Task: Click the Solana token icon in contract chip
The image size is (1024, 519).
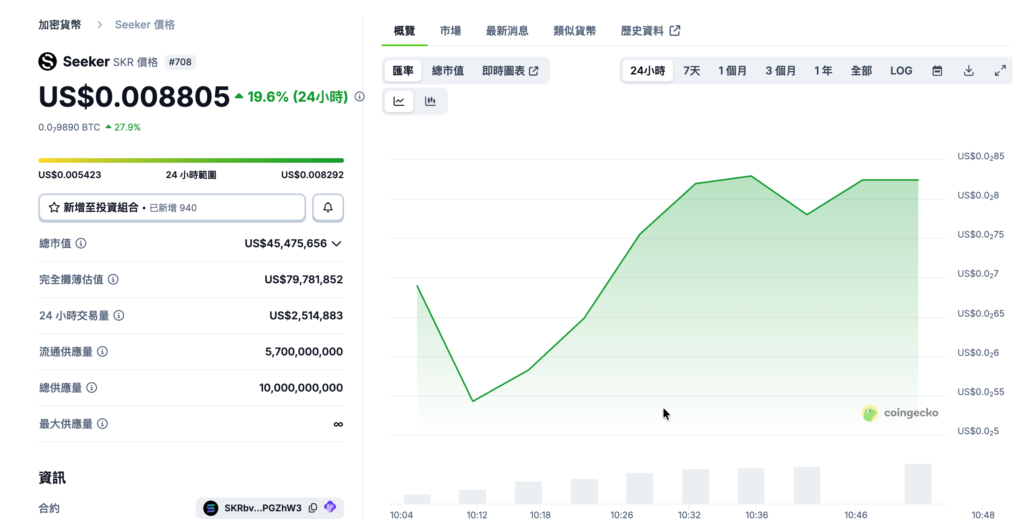Action: (210, 508)
